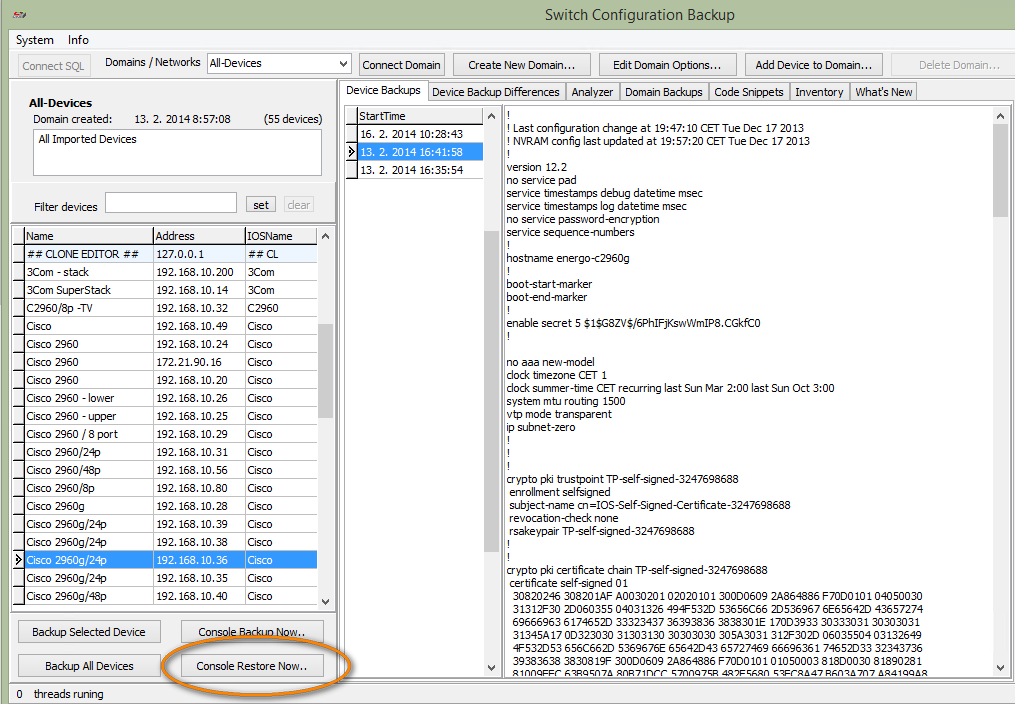Click the Filter devices input field
The width and height of the screenshot is (1015, 704).
point(171,203)
